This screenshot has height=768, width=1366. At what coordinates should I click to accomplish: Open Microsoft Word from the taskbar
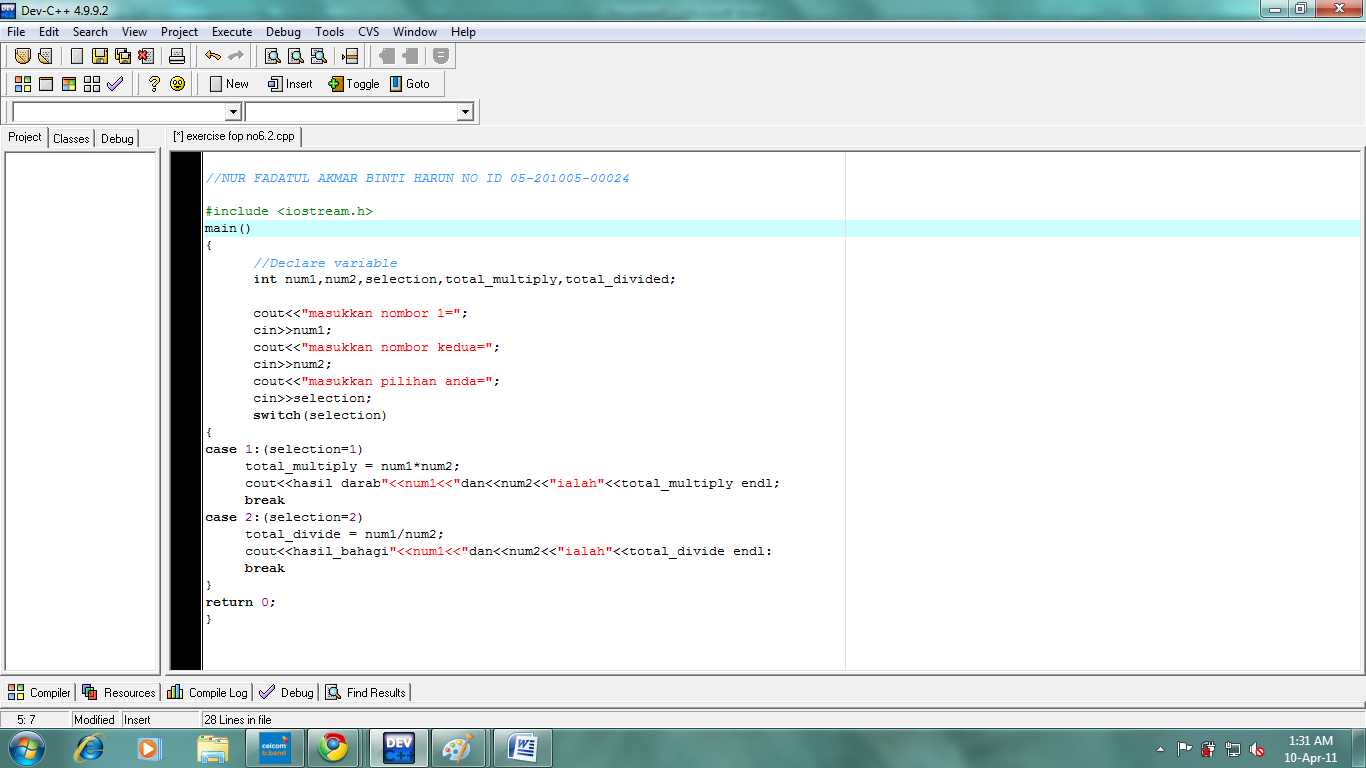(523, 748)
